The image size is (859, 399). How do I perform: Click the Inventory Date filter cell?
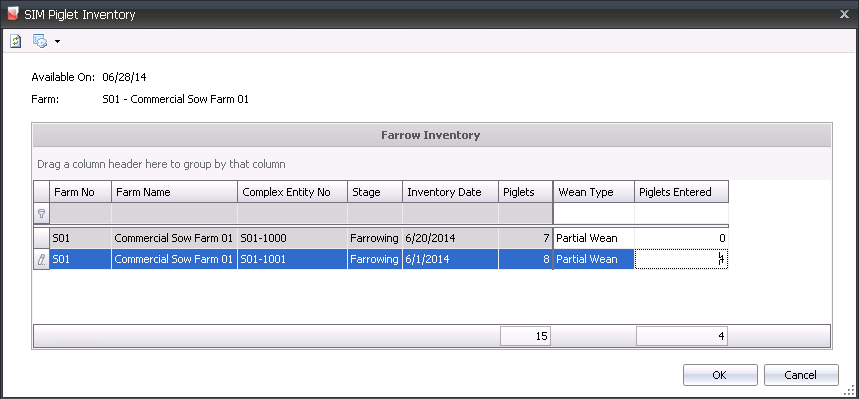pos(450,214)
